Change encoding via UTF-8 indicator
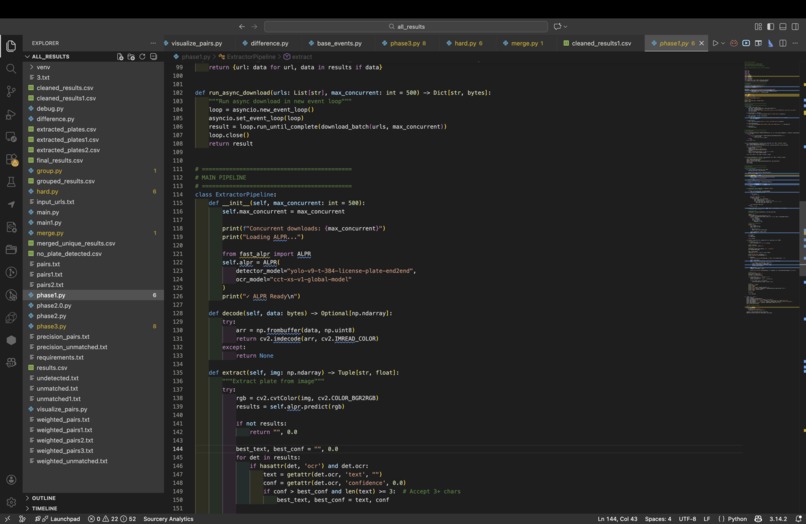 (x=687, y=519)
